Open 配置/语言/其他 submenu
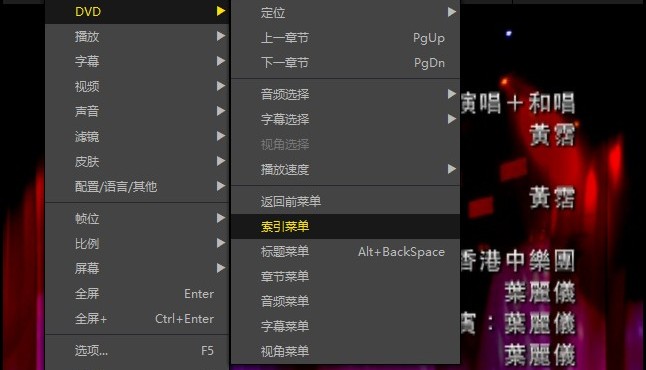 tap(137, 186)
